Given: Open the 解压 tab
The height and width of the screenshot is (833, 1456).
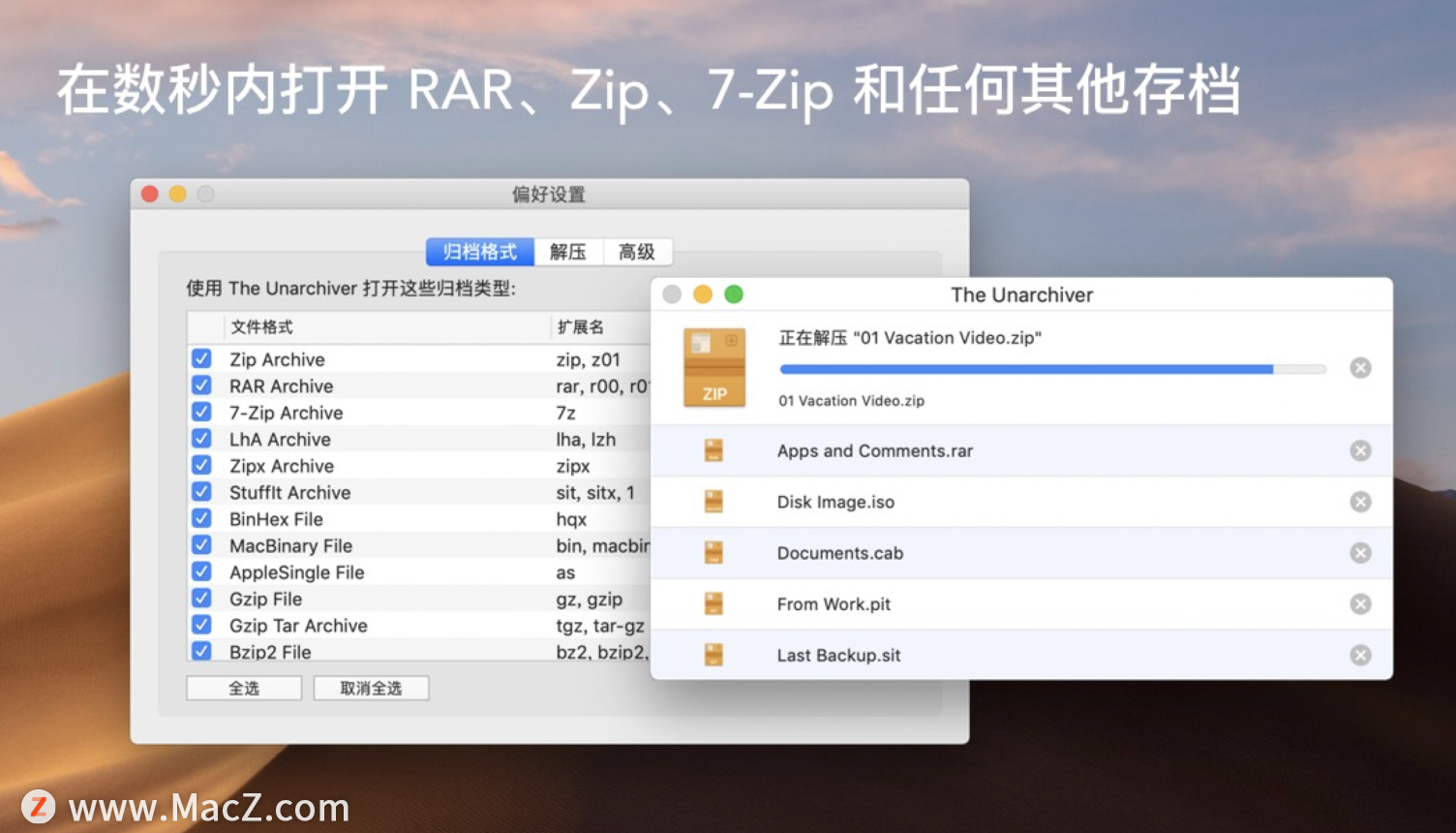Looking at the screenshot, I should pyautogui.click(x=568, y=252).
